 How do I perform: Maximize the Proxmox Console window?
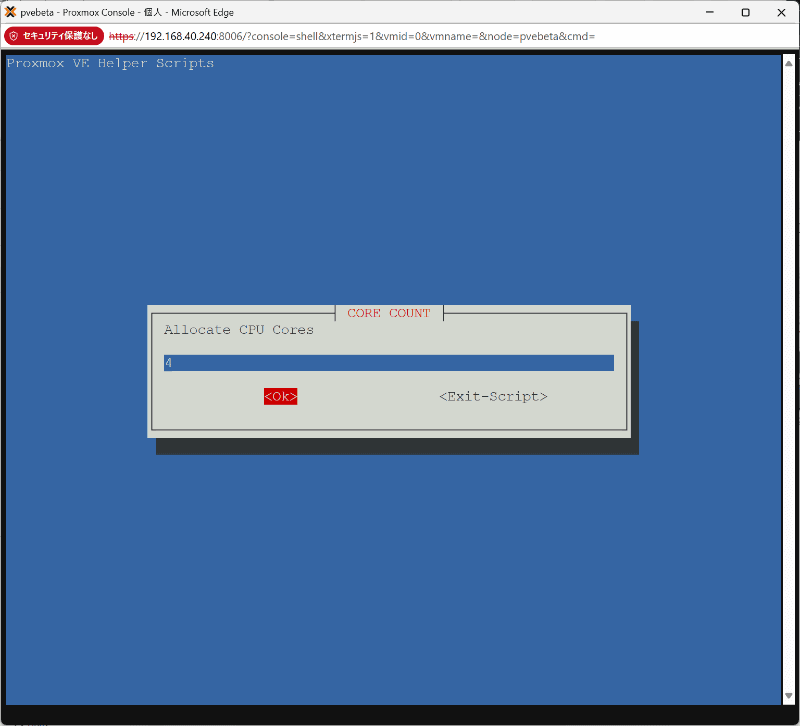(x=745, y=12)
